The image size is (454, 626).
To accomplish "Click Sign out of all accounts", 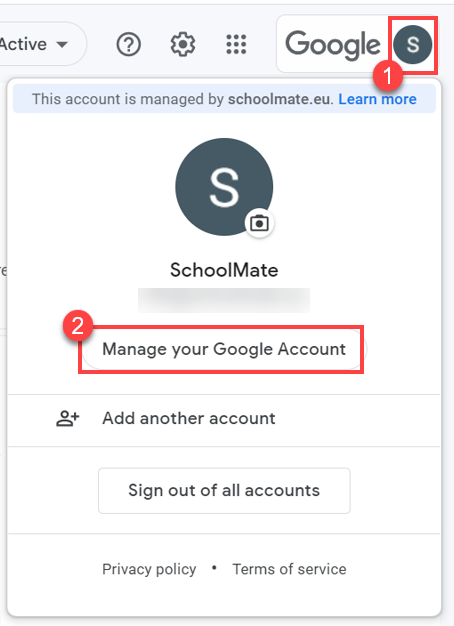I will point(224,491).
